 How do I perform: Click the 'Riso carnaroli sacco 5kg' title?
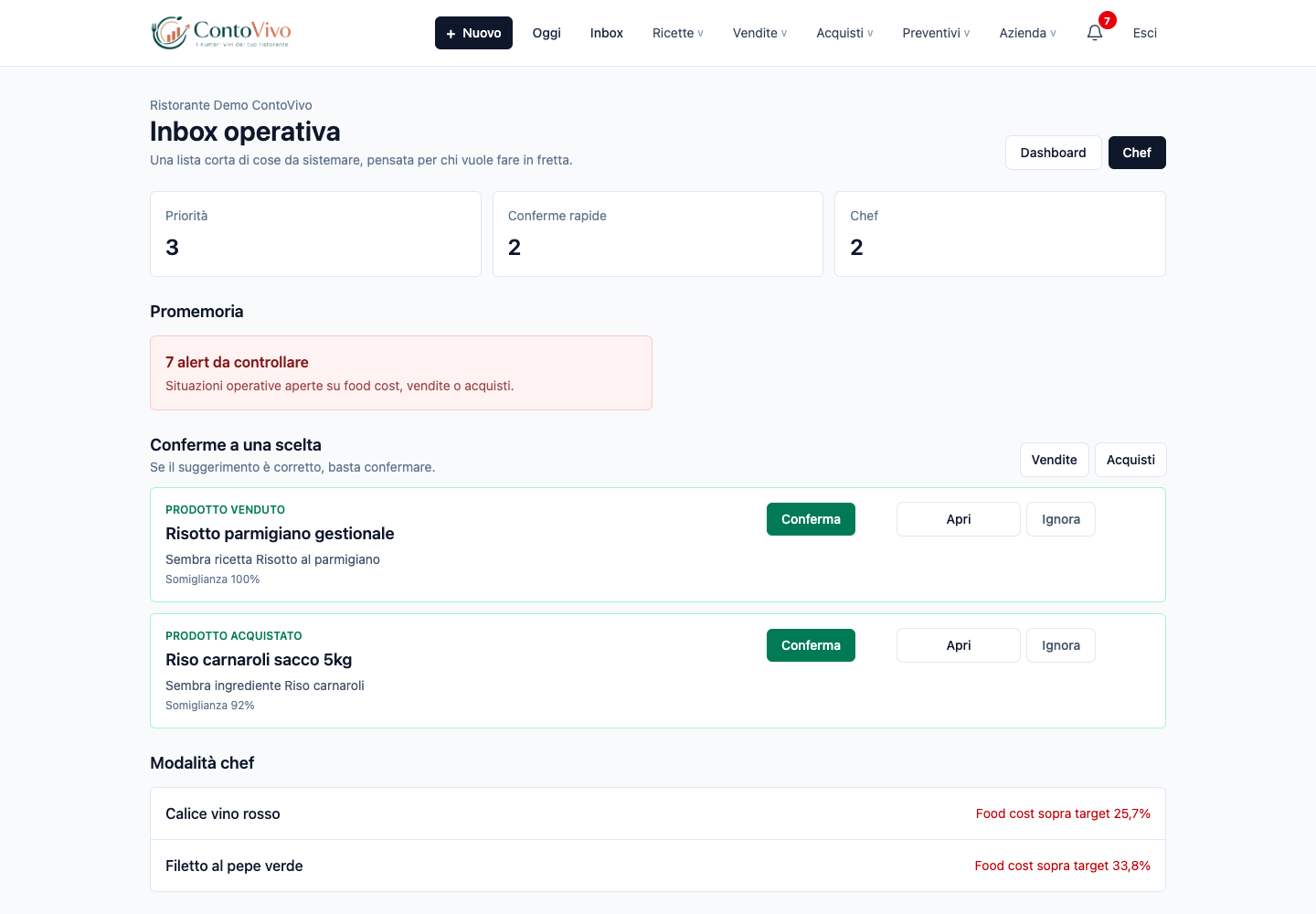click(x=259, y=660)
